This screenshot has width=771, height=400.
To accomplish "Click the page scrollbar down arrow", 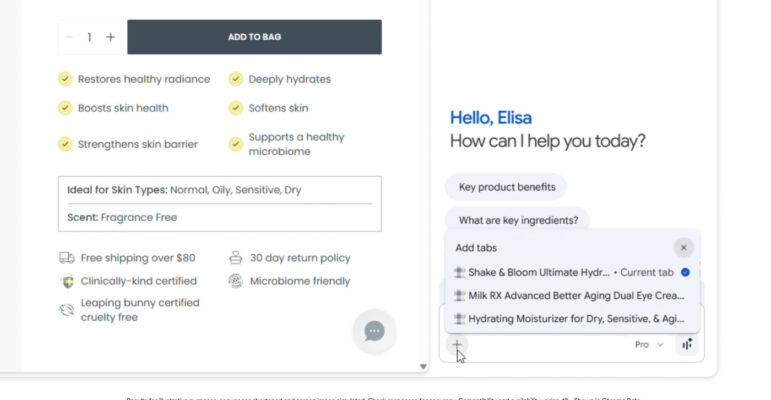I will coord(422,367).
